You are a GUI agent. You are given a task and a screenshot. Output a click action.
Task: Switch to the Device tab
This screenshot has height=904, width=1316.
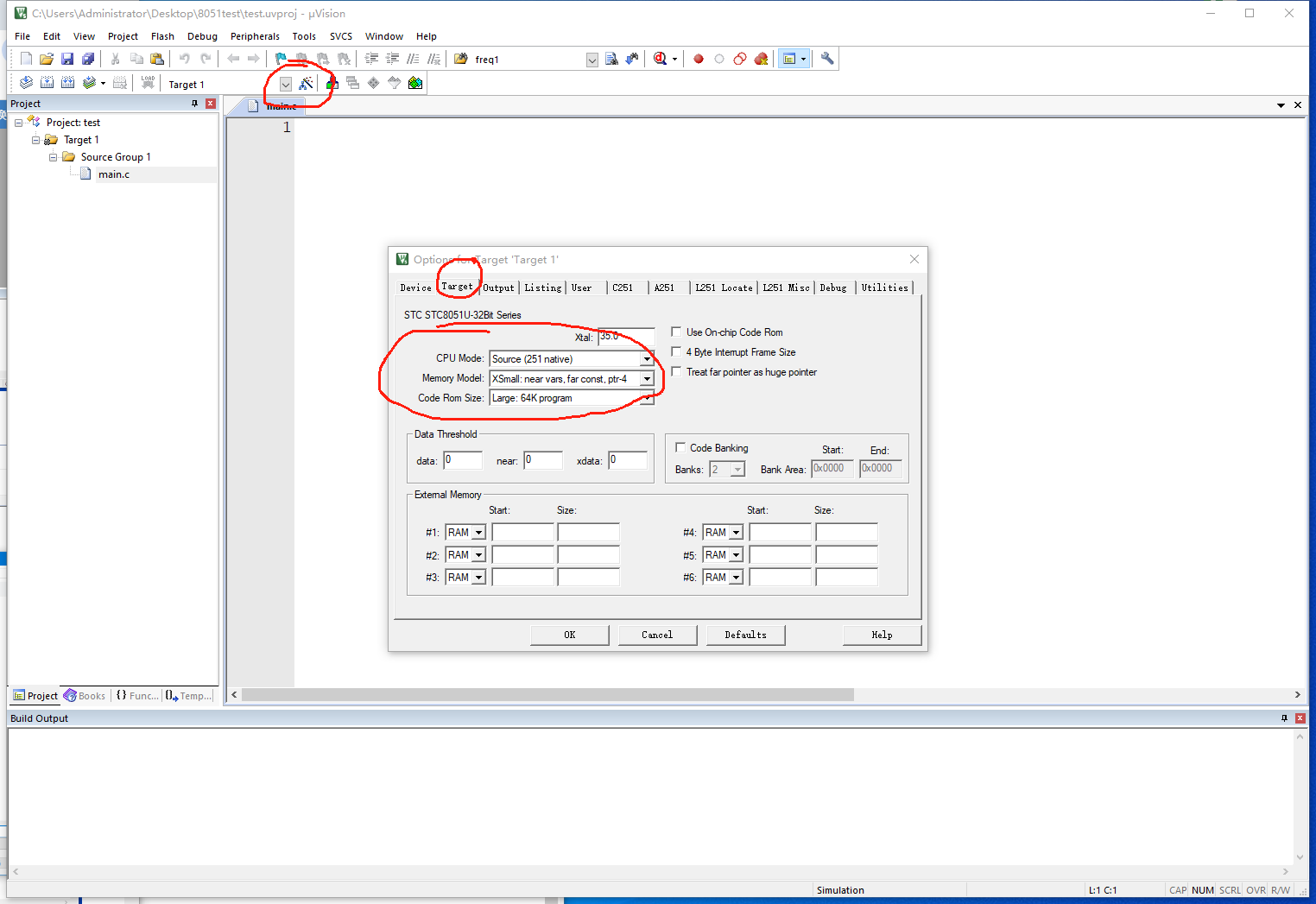(415, 288)
